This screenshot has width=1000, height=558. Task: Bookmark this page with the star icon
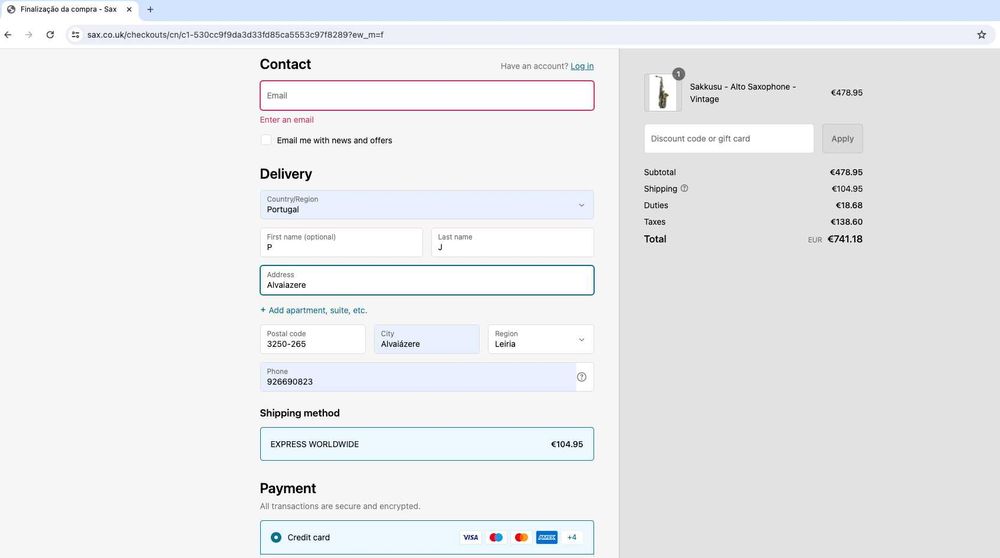point(981,34)
